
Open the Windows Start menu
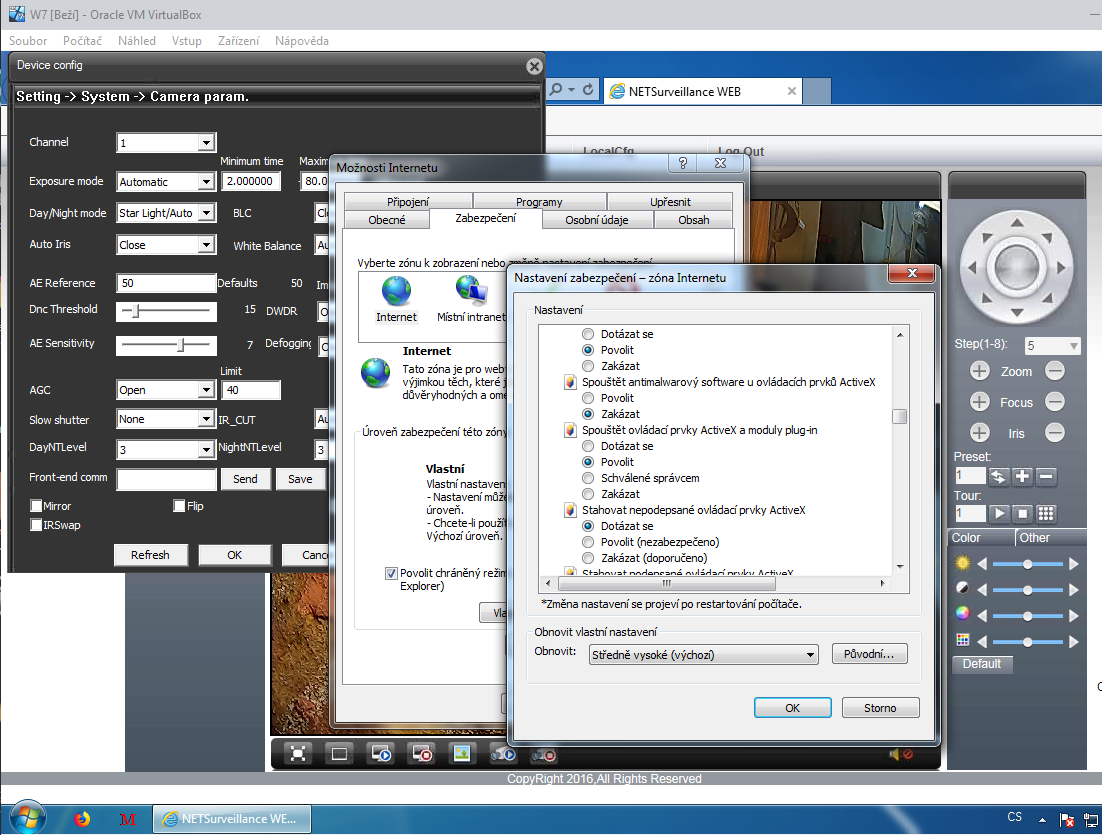(x=27, y=818)
